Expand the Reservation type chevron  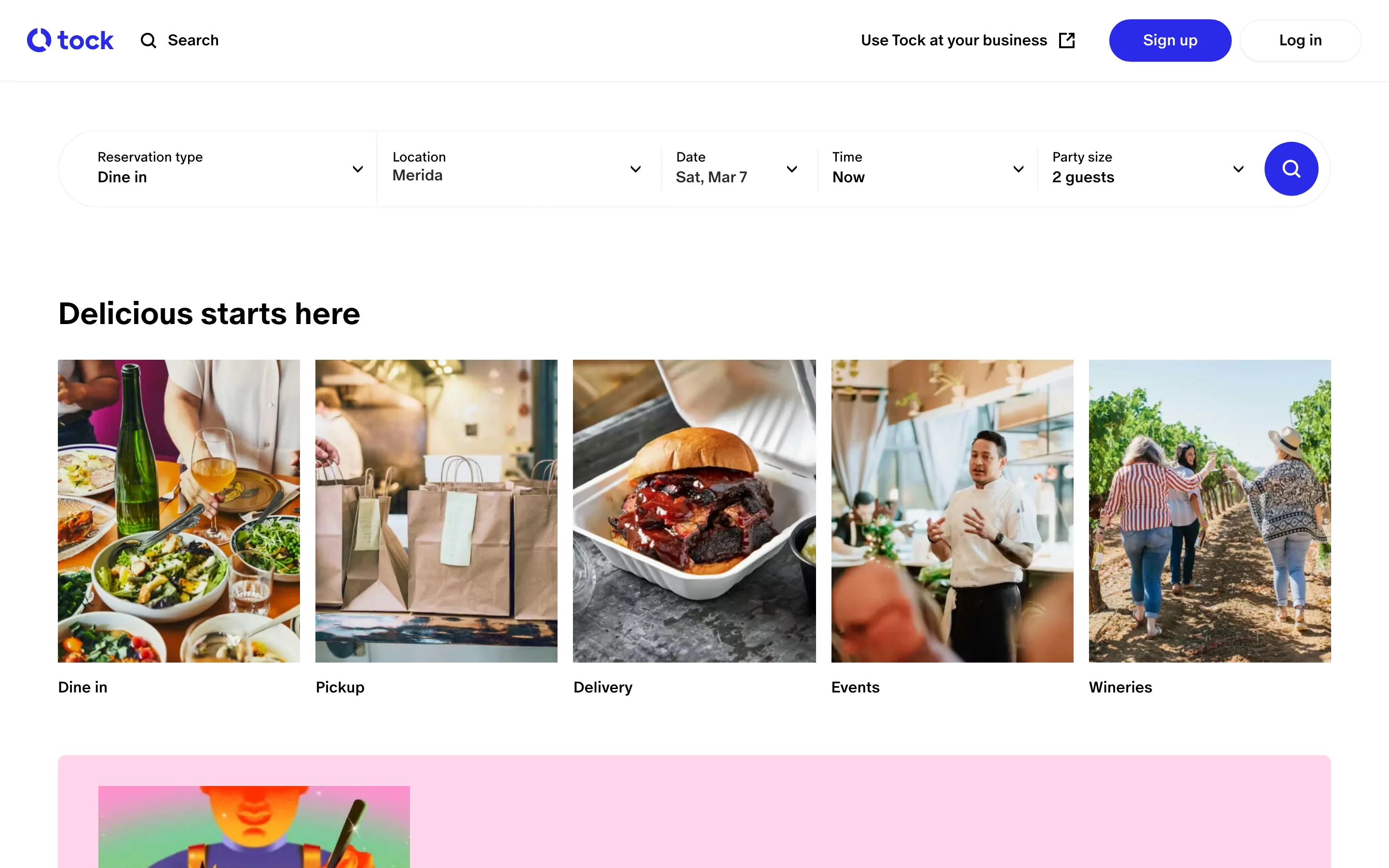coord(357,169)
